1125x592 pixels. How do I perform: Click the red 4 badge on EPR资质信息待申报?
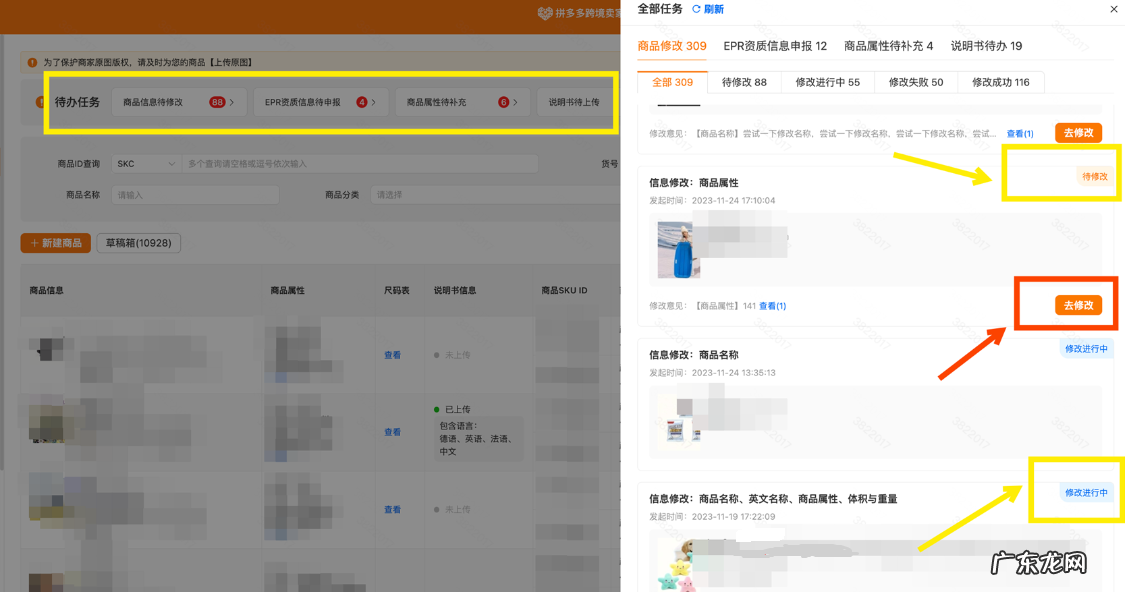(361, 102)
